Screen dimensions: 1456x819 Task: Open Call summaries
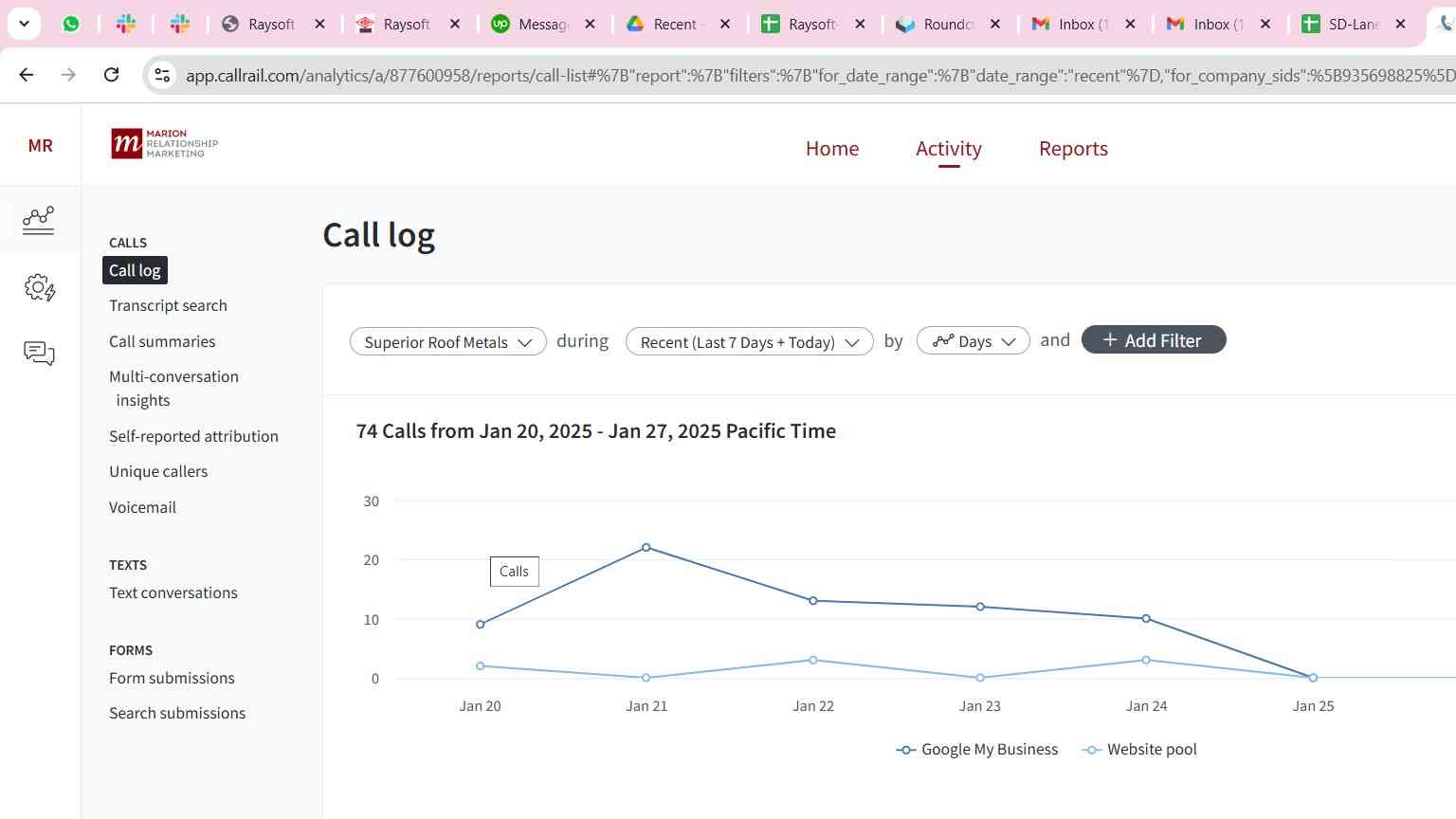(162, 341)
